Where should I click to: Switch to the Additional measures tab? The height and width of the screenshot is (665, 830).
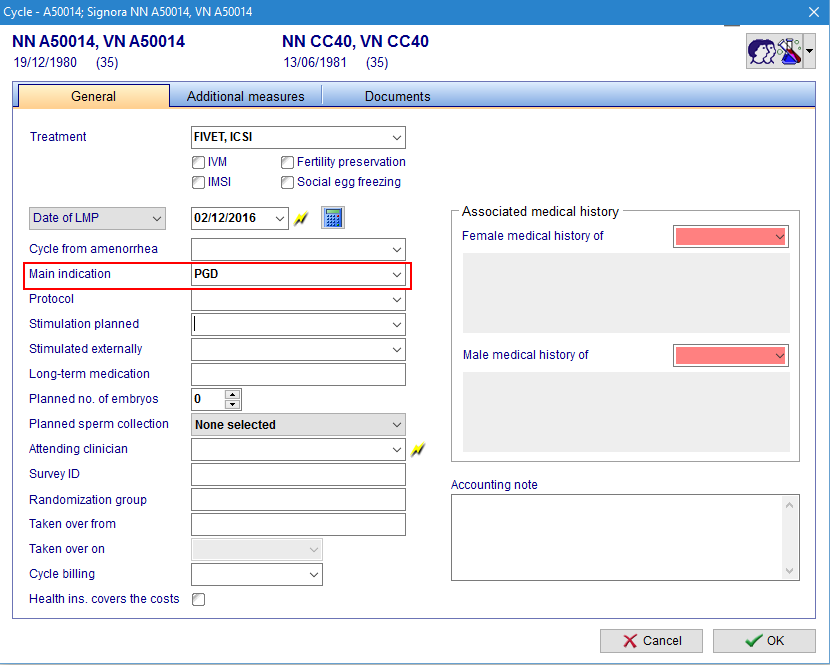tap(246, 96)
